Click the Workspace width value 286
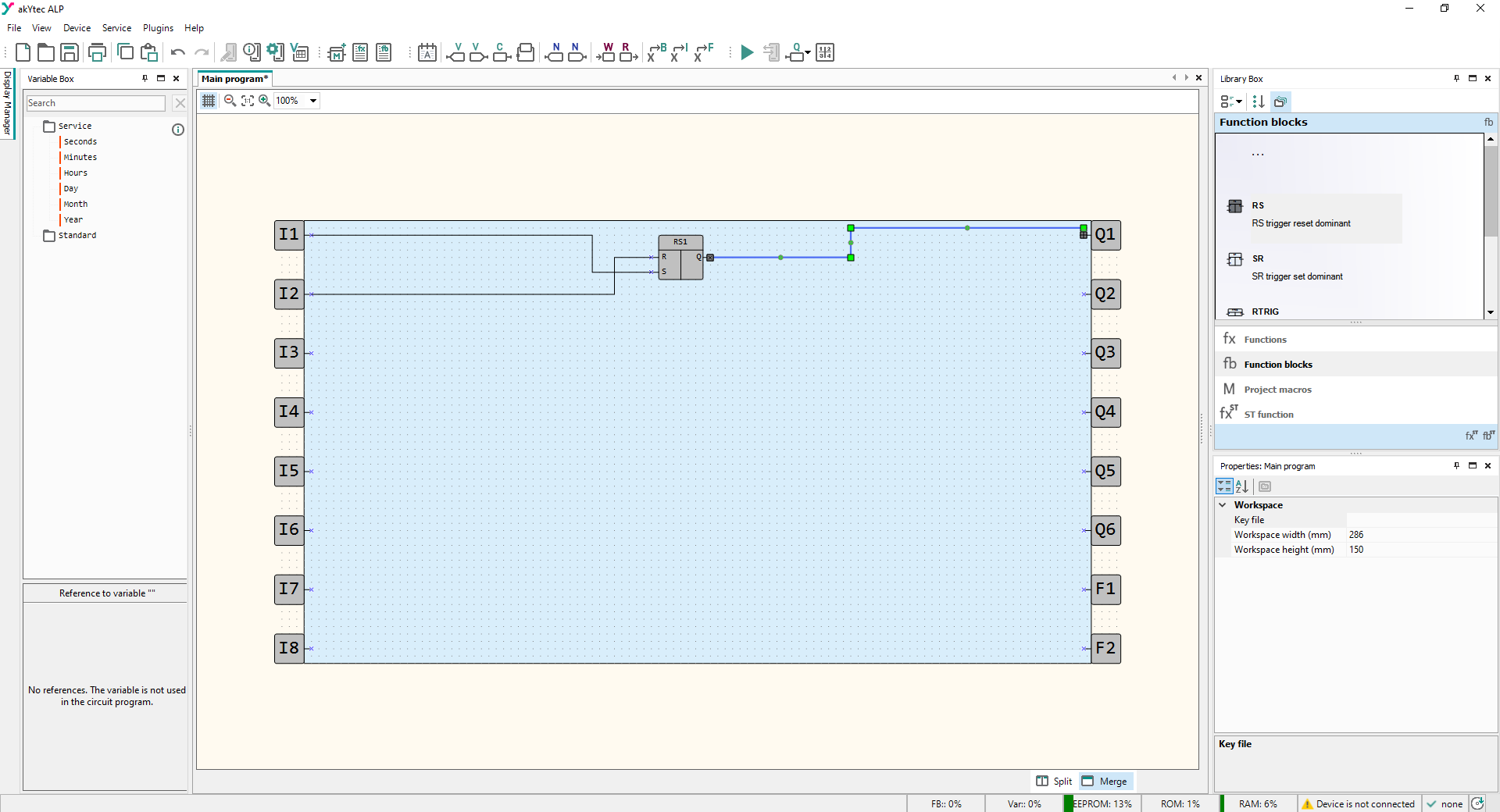This screenshot has width=1500, height=812. 1421,535
